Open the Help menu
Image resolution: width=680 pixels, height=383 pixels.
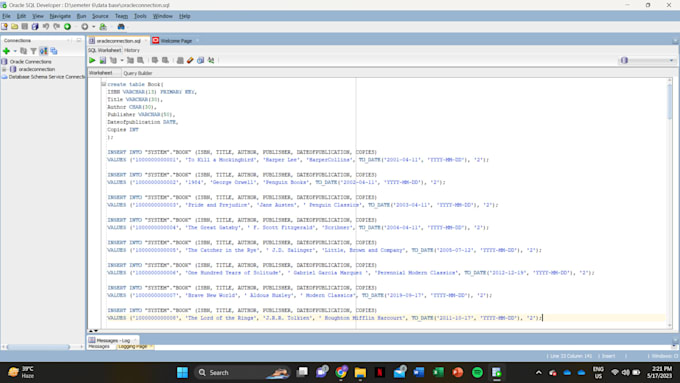click(x=184, y=16)
